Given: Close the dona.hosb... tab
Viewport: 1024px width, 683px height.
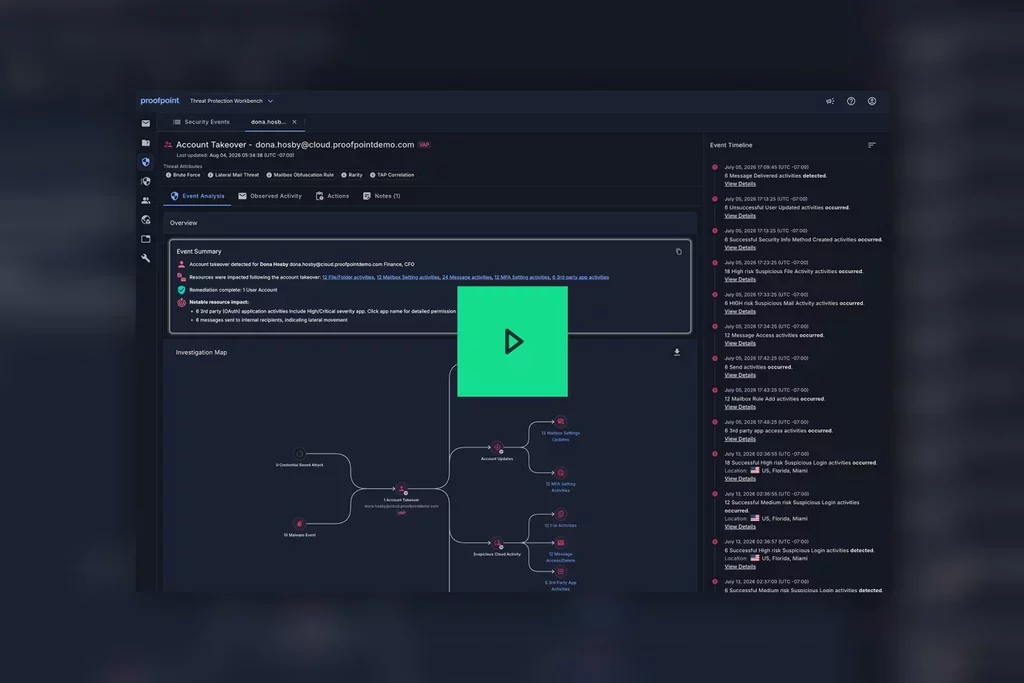Looking at the screenshot, I should tap(295, 122).
